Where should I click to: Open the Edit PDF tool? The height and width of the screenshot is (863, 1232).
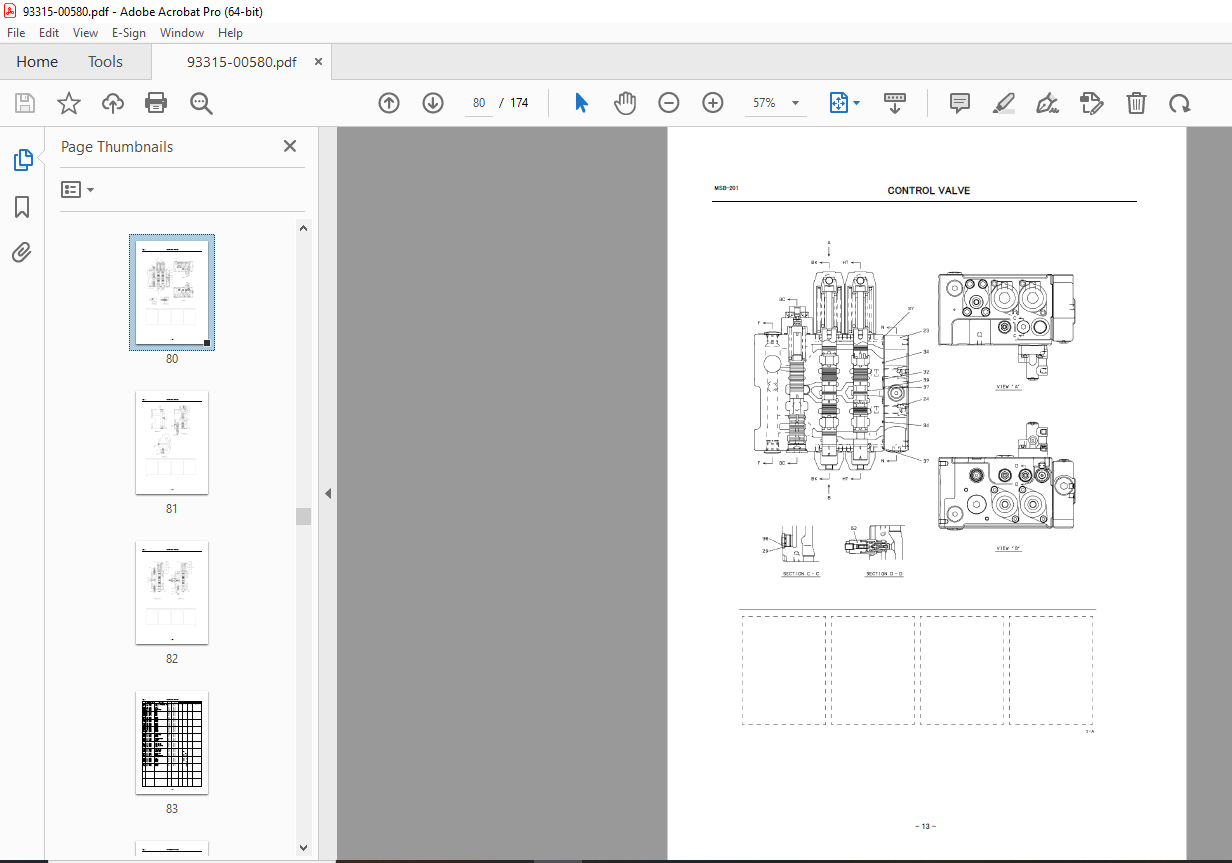[x=1091, y=103]
